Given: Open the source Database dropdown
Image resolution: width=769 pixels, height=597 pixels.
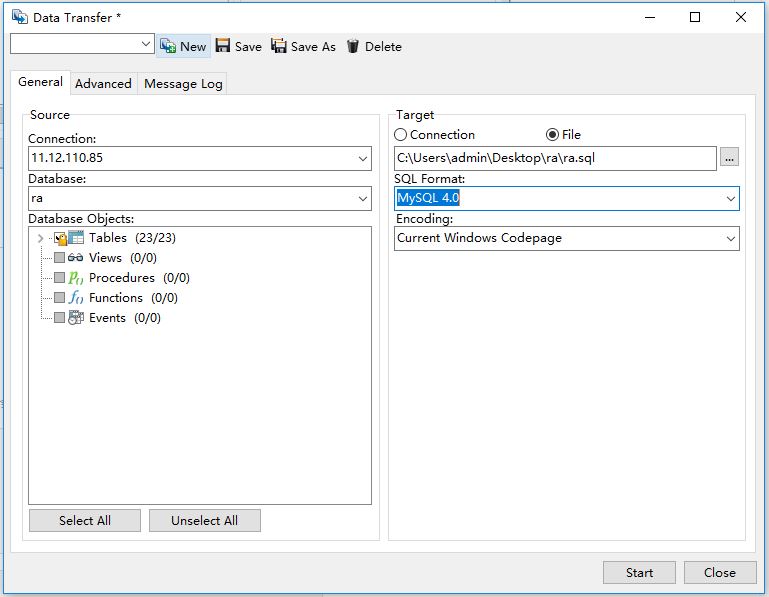Looking at the screenshot, I should [x=362, y=199].
